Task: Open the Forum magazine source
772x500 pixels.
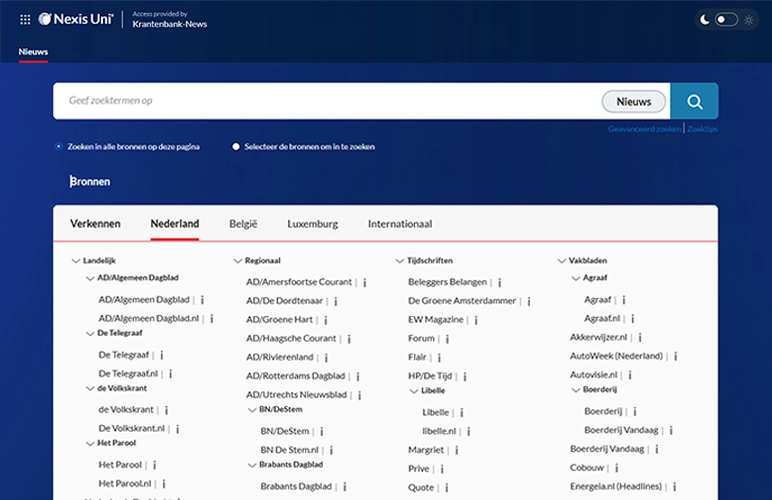Action: coord(421,339)
